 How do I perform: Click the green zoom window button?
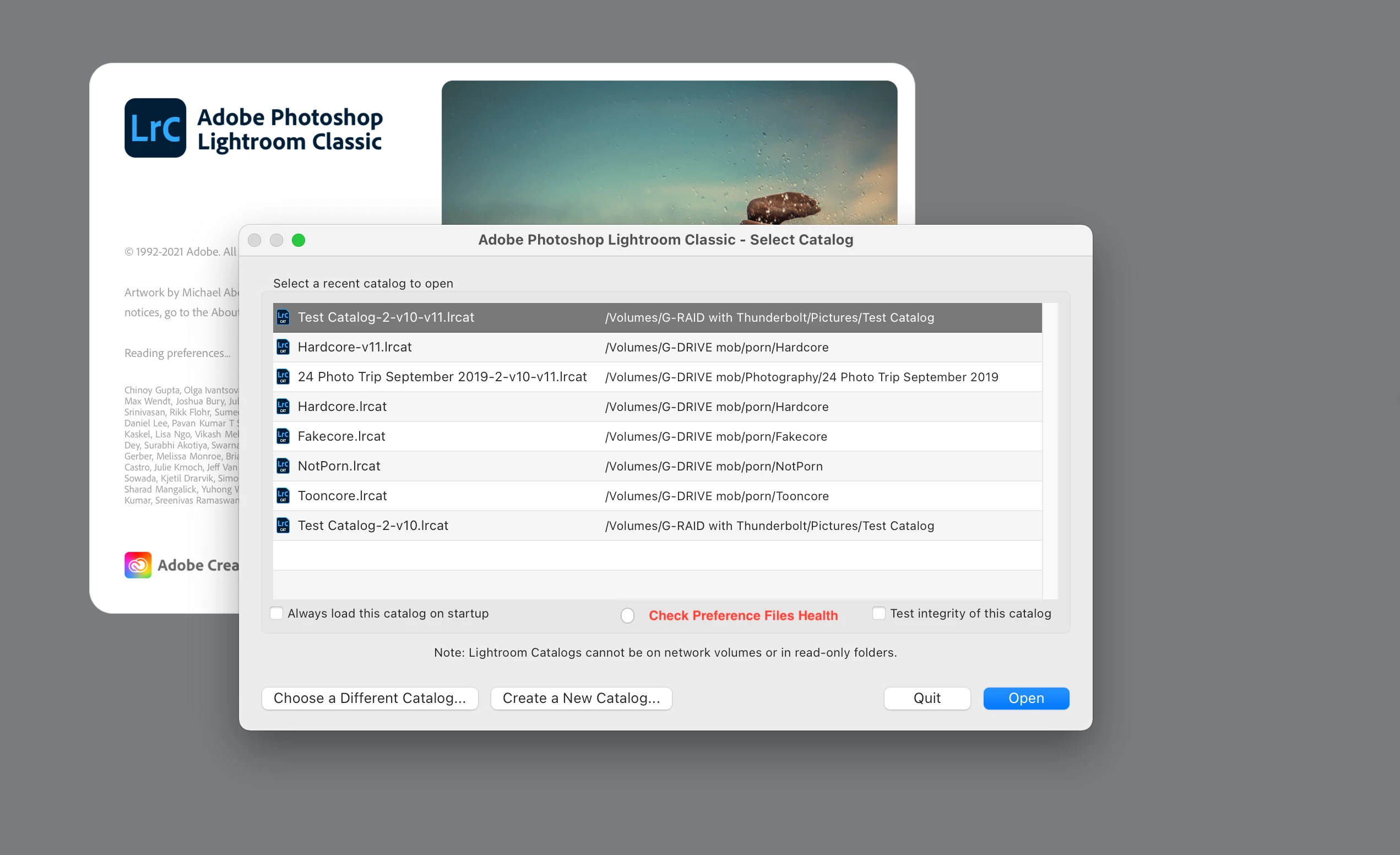point(299,240)
